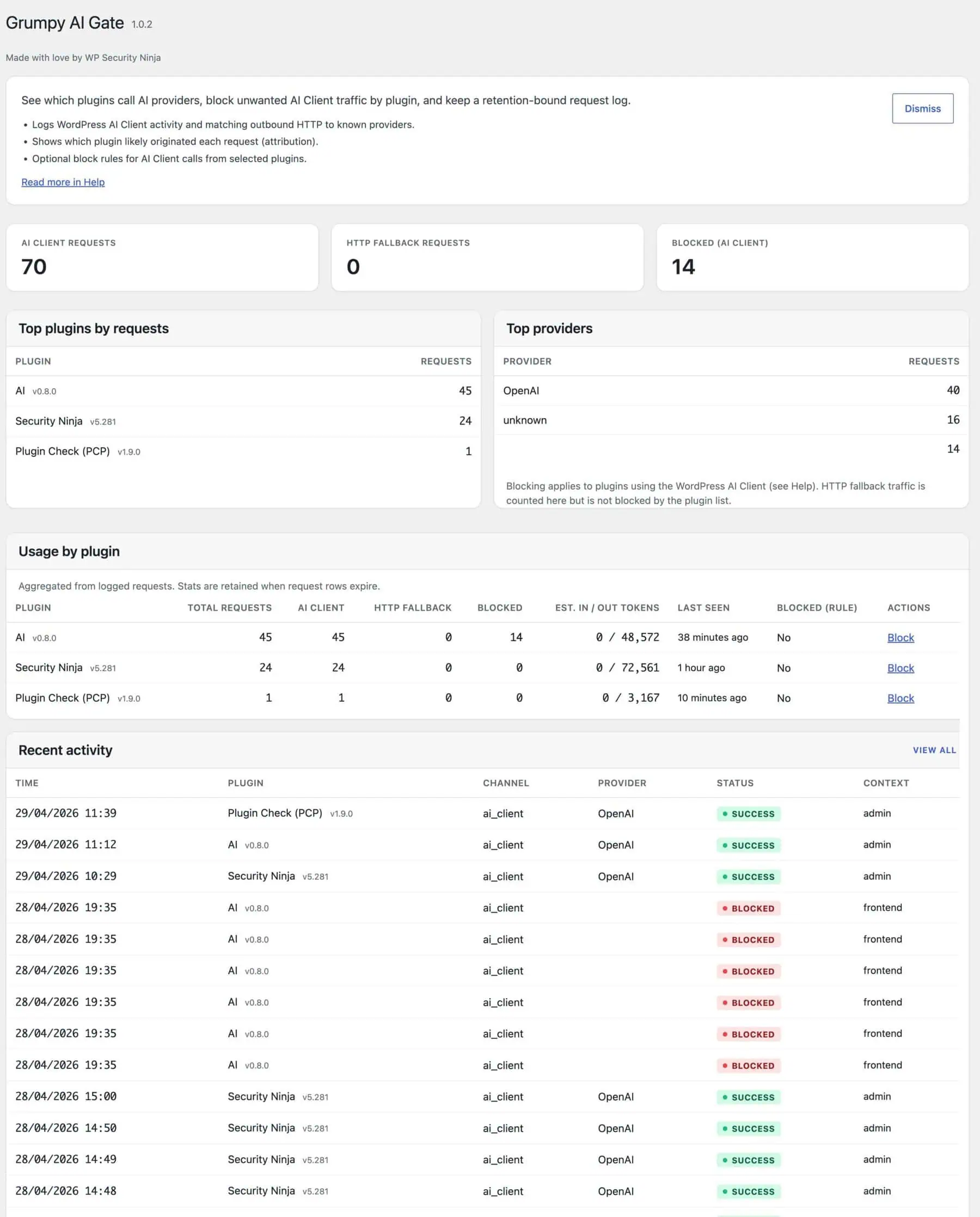Image resolution: width=980 pixels, height=1217 pixels.
Task: Click token value 0 / 72,561
Action: (627, 668)
